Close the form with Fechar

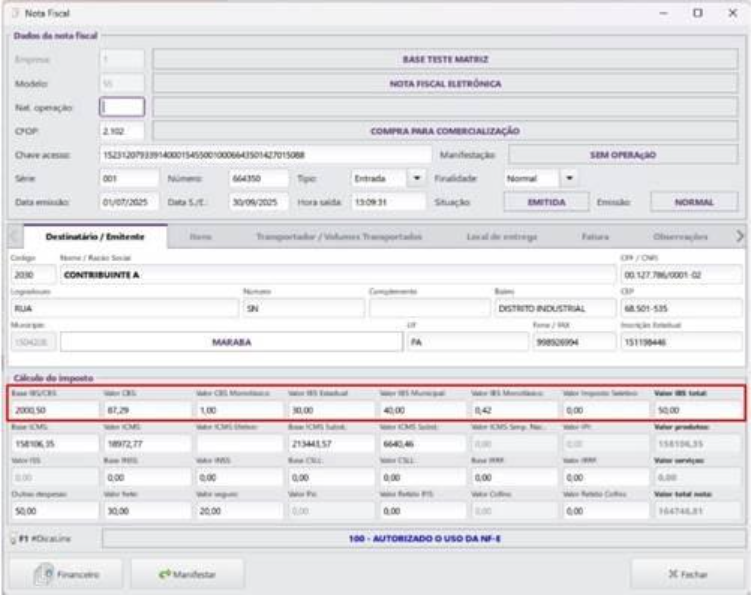pos(687,574)
